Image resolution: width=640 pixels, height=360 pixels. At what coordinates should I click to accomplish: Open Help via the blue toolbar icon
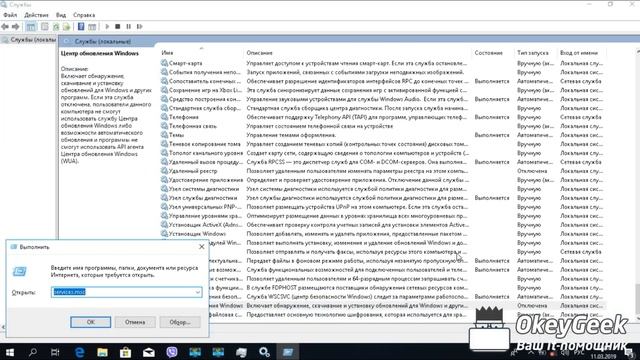click(81, 27)
